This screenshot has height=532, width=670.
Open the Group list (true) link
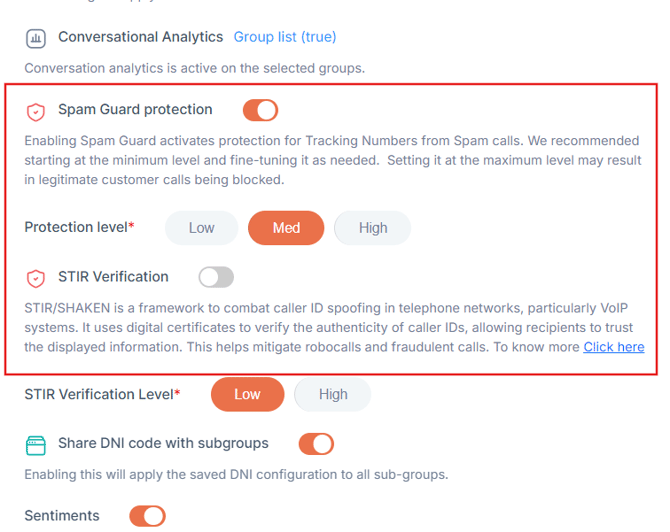click(x=285, y=37)
